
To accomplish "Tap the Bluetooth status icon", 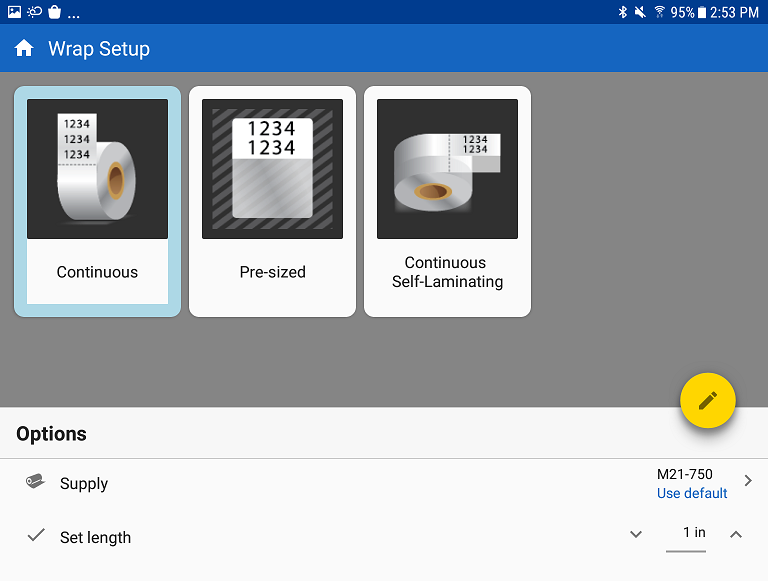I will tap(622, 12).
